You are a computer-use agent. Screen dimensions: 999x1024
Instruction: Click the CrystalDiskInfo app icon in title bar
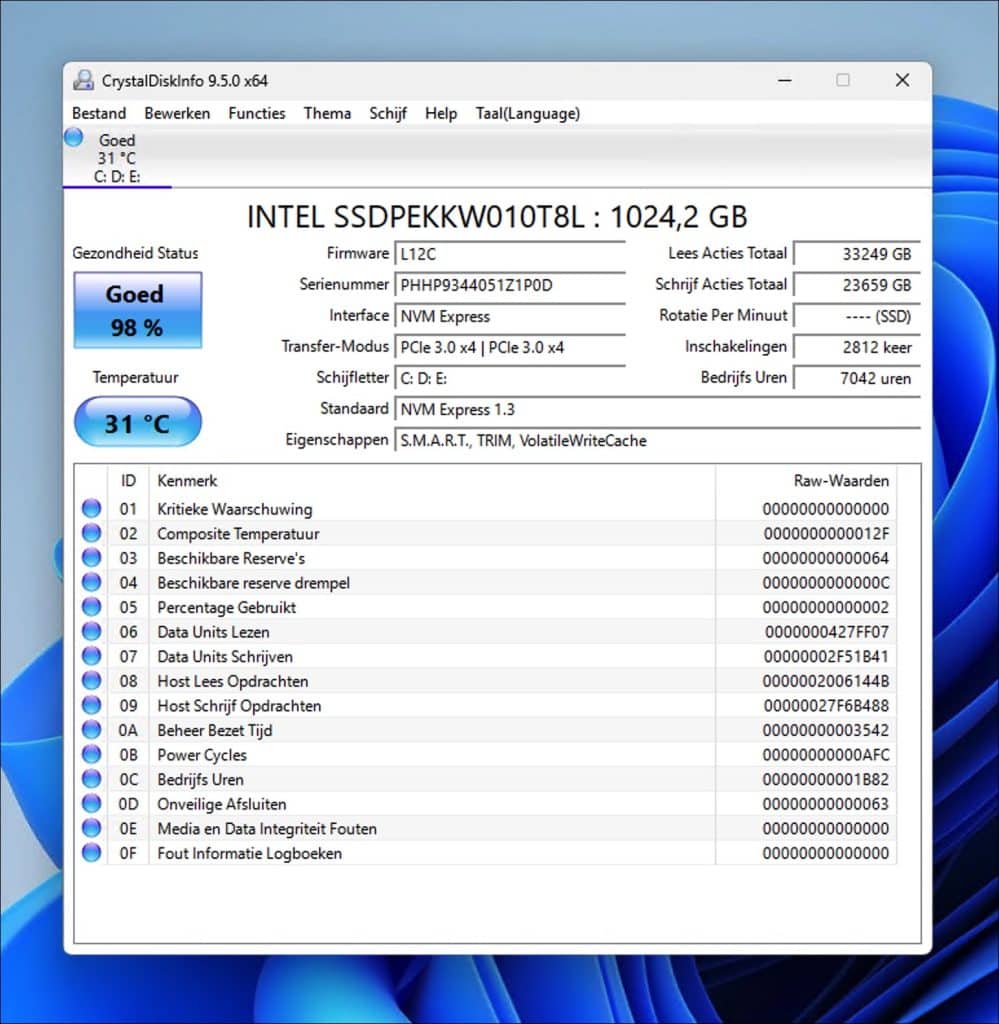click(x=84, y=80)
